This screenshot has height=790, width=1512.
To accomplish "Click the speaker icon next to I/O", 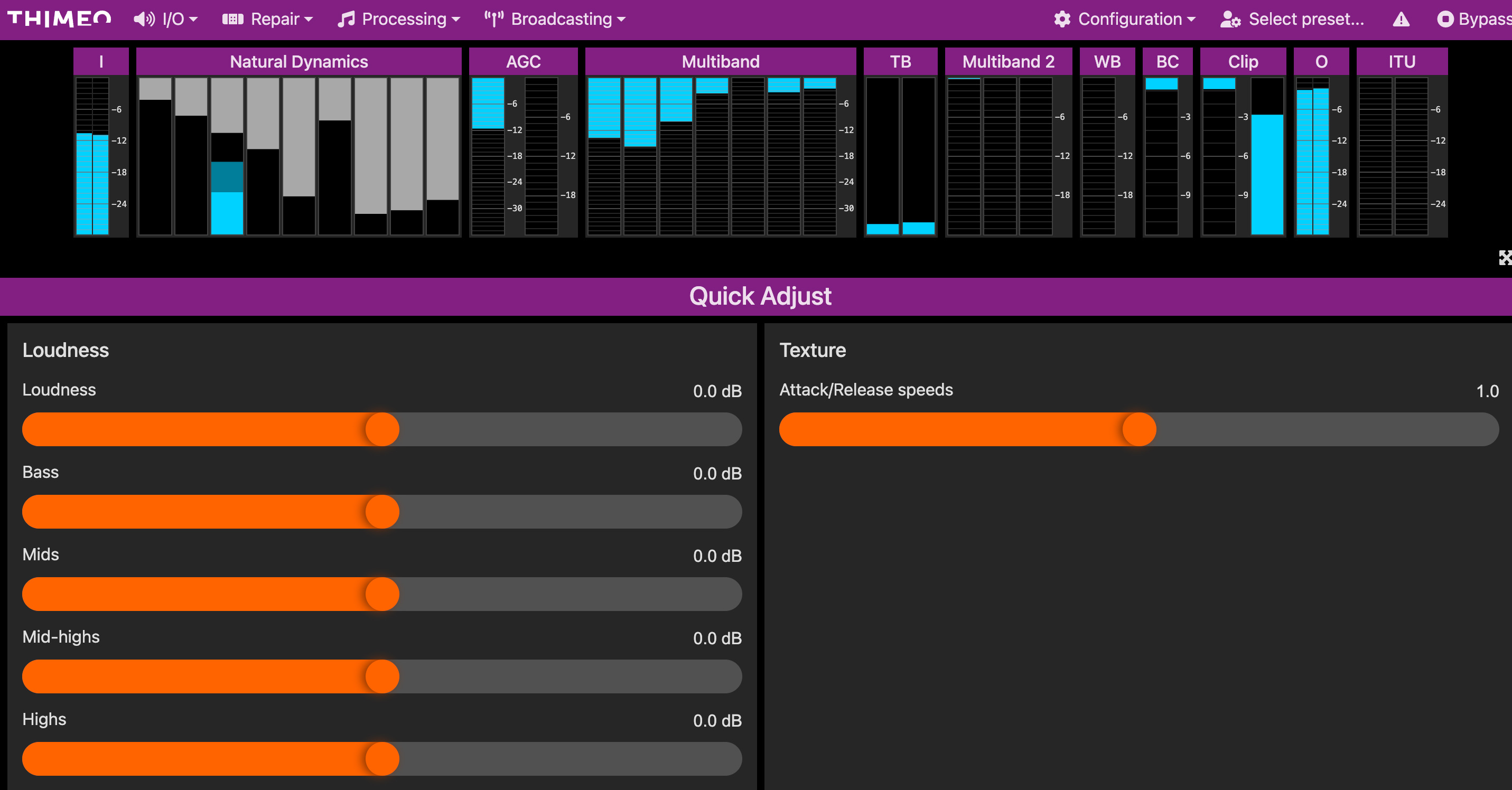I will pos(144,20).
